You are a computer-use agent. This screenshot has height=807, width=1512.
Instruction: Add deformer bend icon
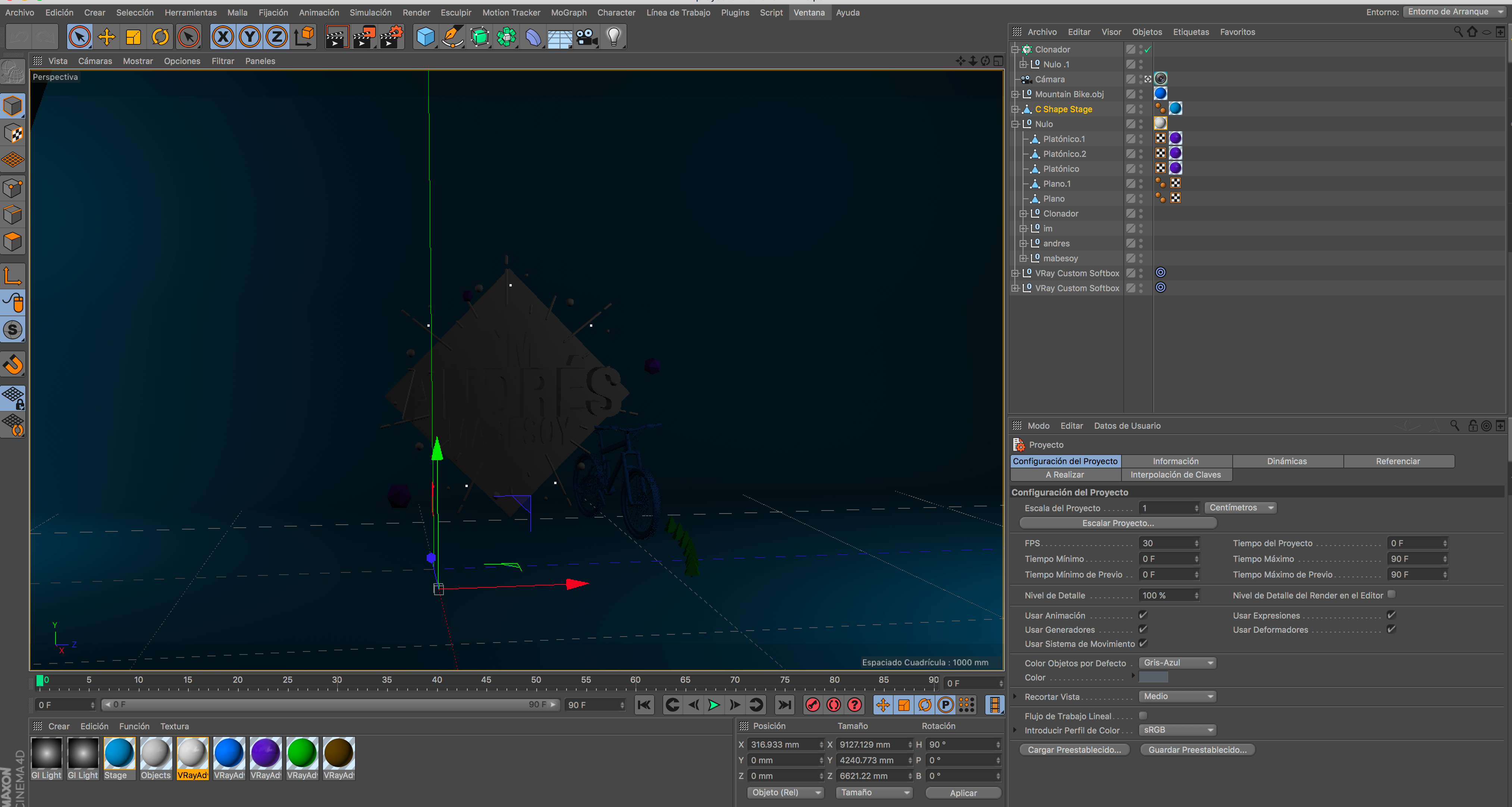coord(533,37)
